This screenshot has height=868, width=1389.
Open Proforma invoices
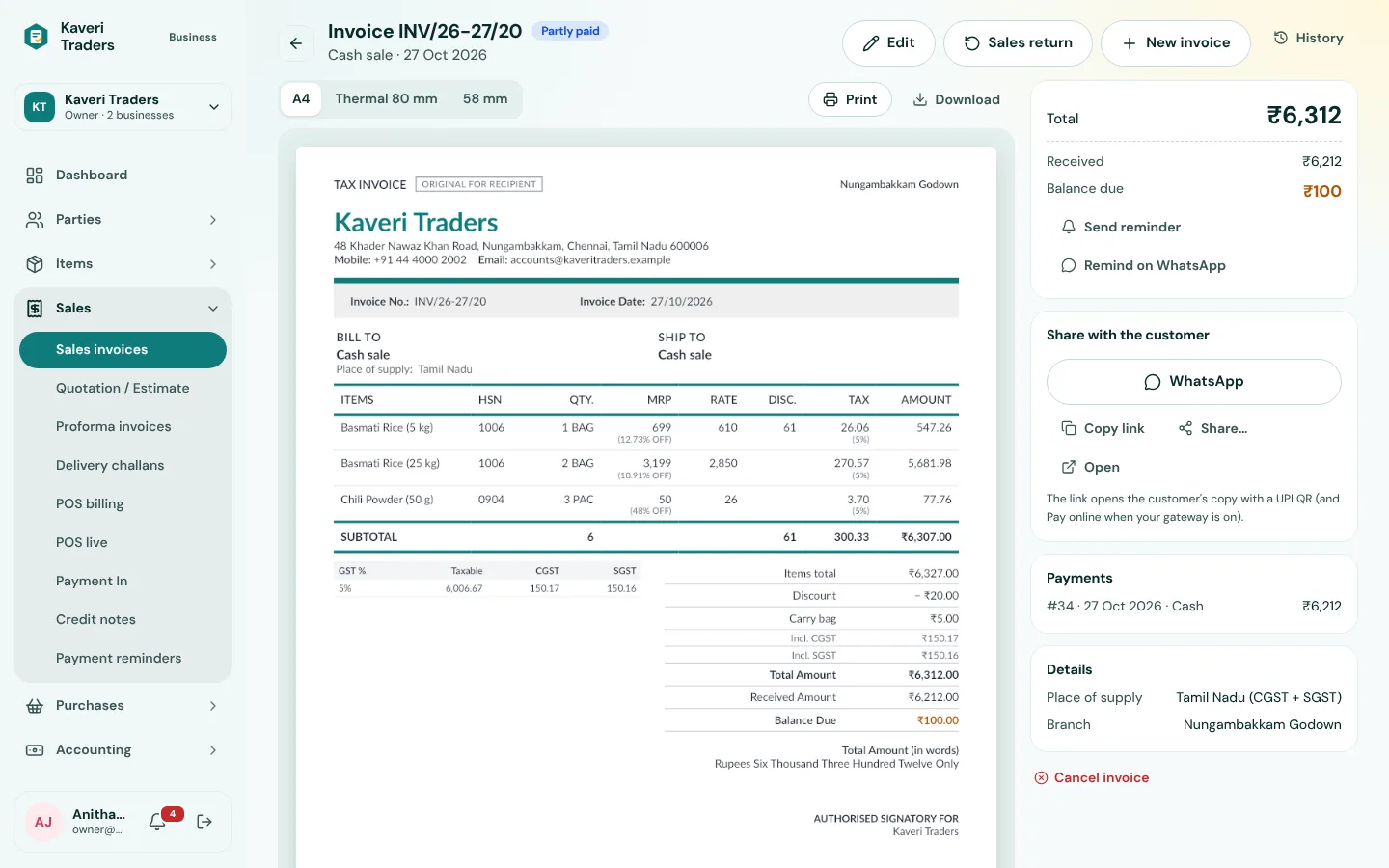click(123, 426)
